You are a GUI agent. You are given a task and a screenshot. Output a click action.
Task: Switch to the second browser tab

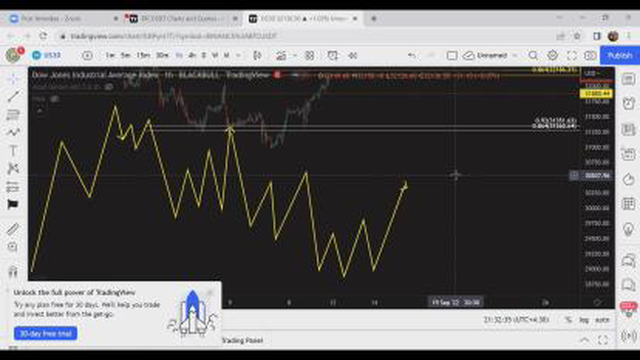click(x=182, y=18)
